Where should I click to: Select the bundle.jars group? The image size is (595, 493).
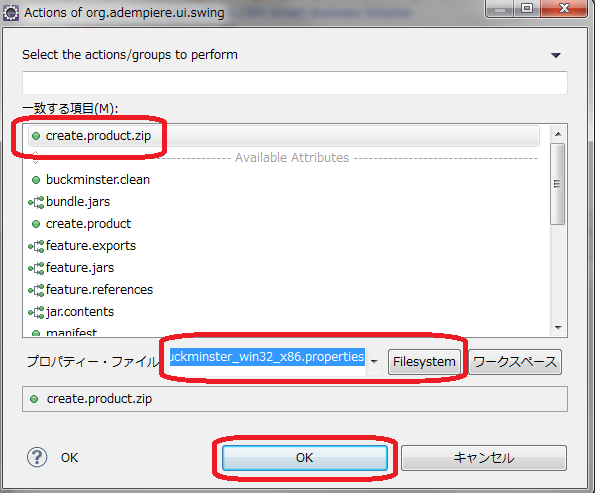(x=283, y=202)
